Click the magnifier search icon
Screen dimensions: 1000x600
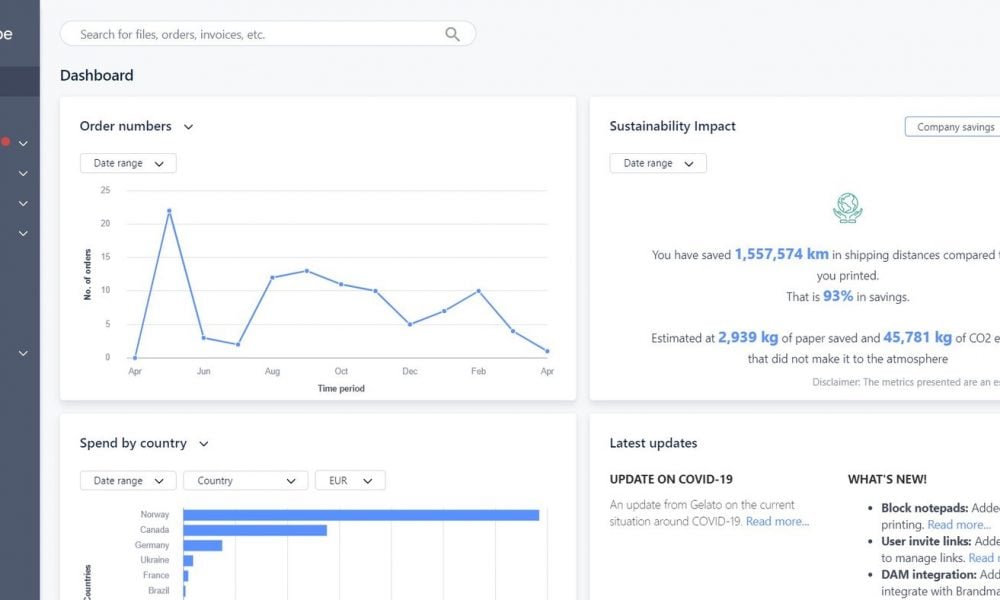452,34
